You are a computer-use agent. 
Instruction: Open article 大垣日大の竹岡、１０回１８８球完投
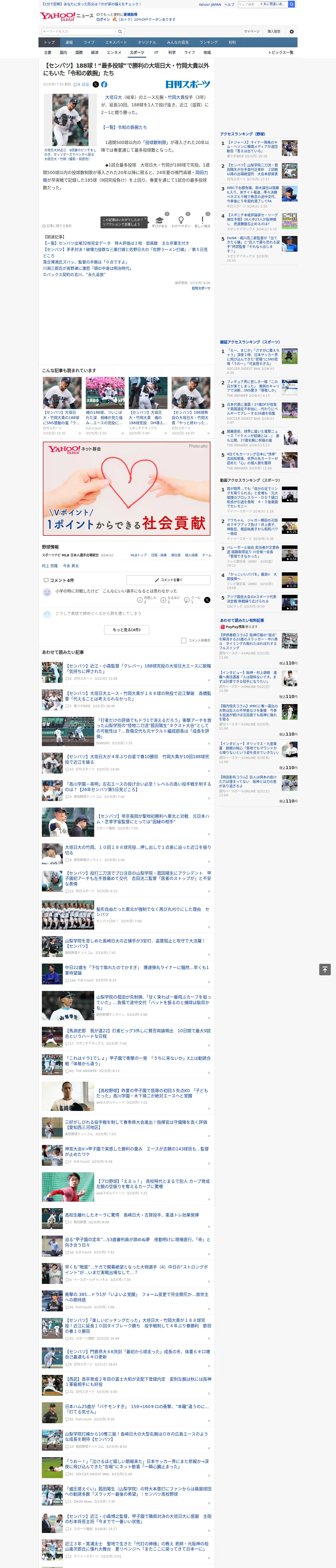point(138,850)
